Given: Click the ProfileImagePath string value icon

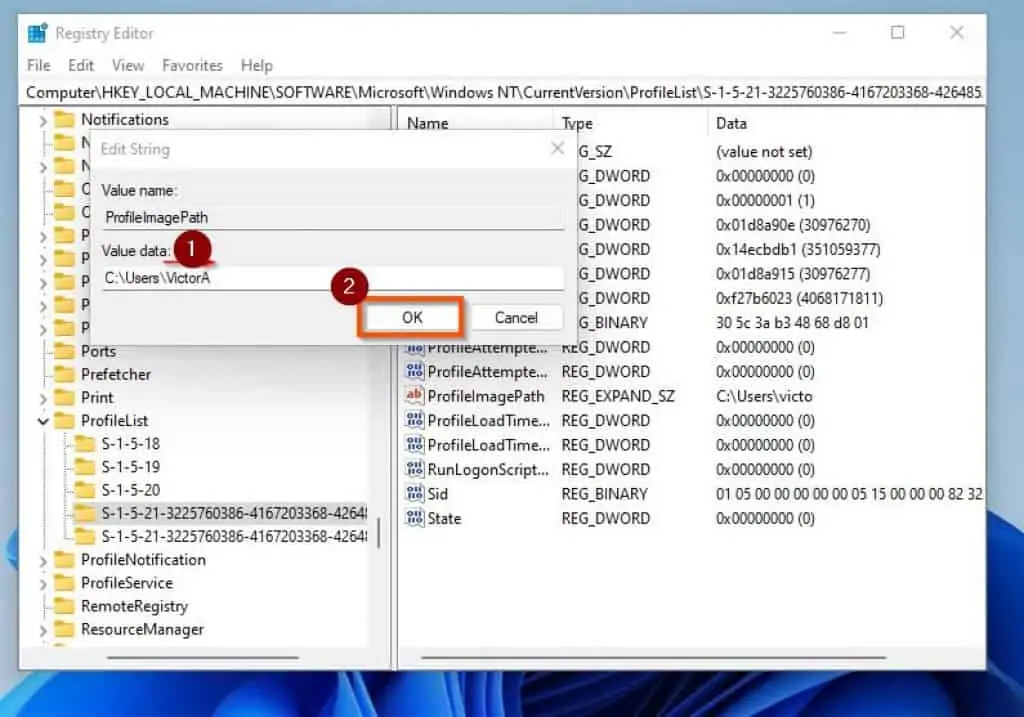Looking at the screenshot, I should coord(414,396).
